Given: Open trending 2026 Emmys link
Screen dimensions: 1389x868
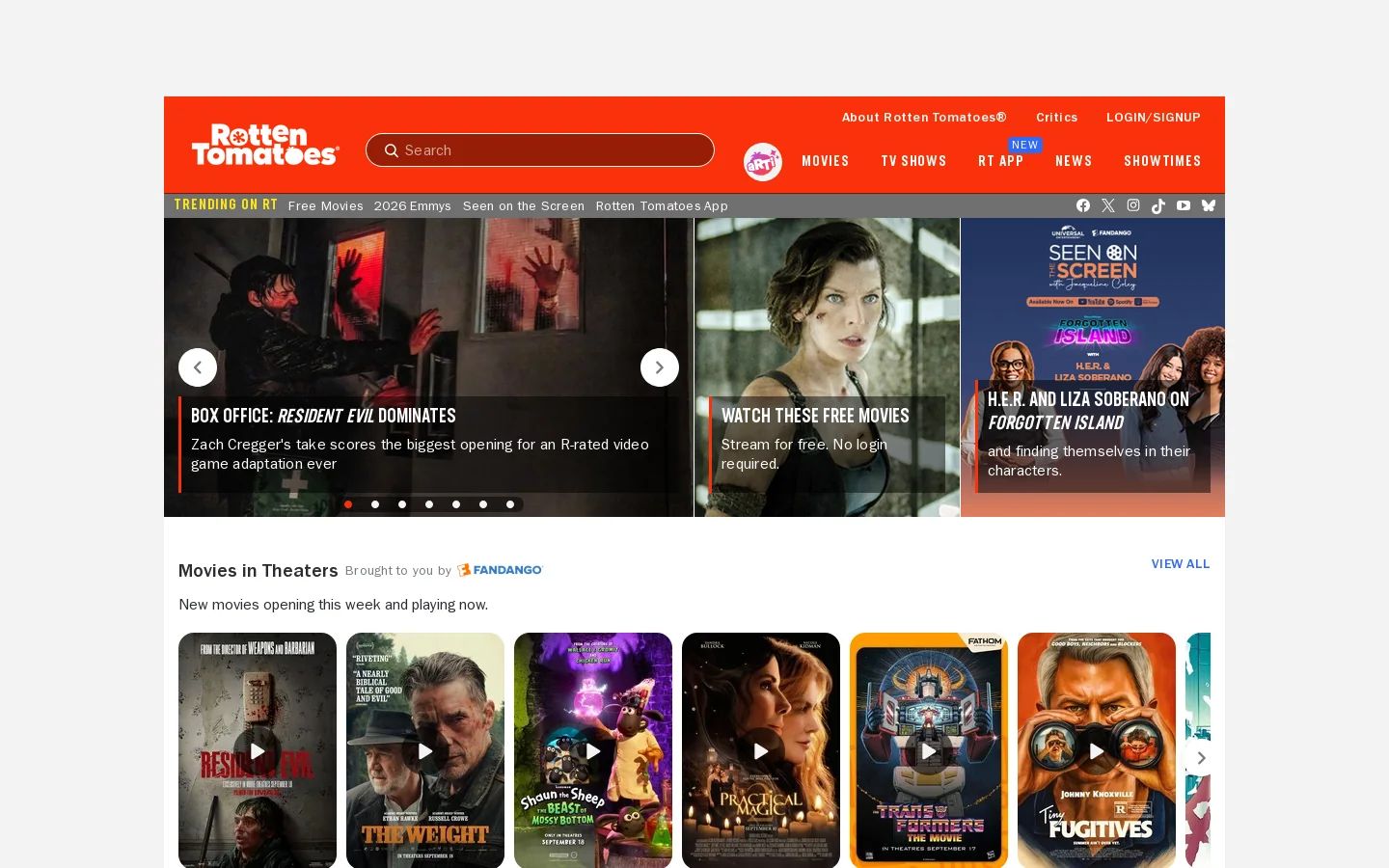Looking at the screenshot, I should tap(413, 206).
